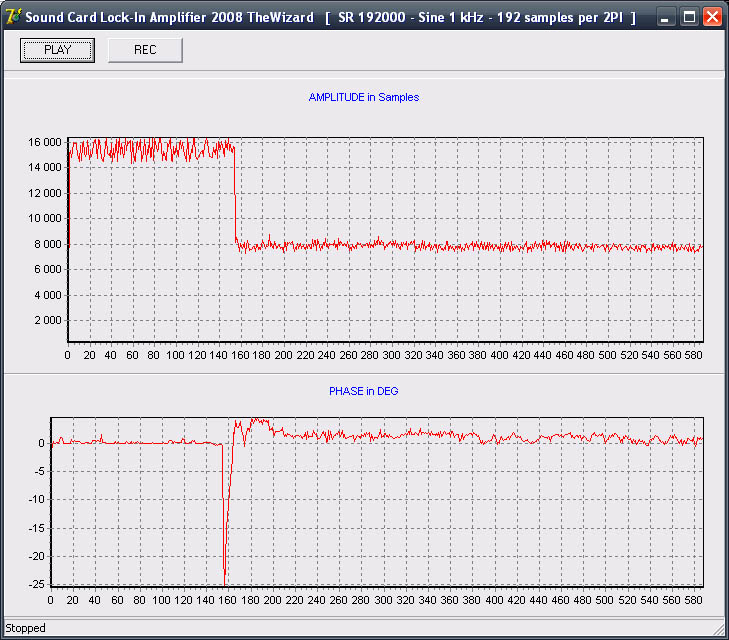Click the amplitude trace's steep drop

[x=235, y=195]
